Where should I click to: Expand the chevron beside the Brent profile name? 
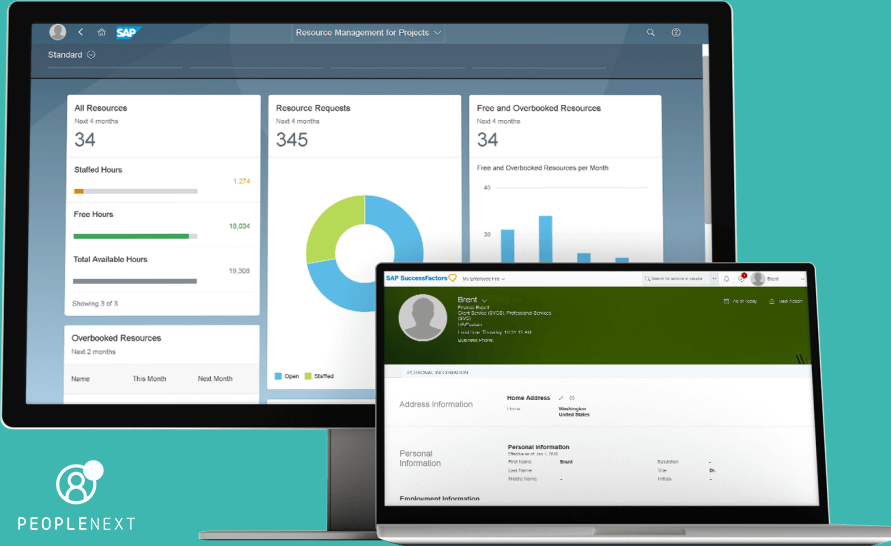click(x=485, y=300)
